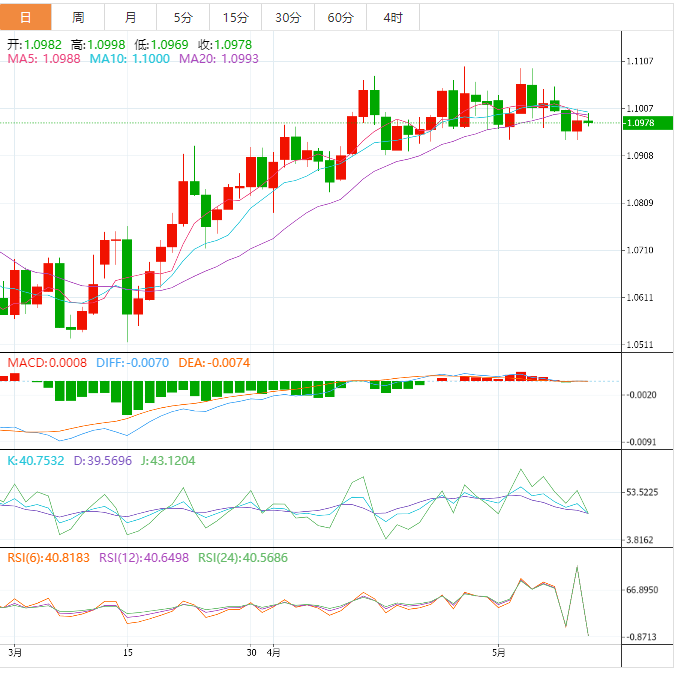Switch to the 日 daily chart tab
Image resolution: width=675 pixels, height=674 pixels.
[25, 17]
